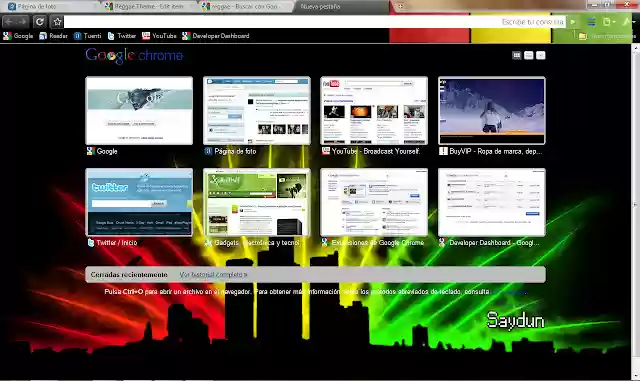Open the Página de foto thumbnail
Viewport: 640px width, 381px height.
pos(257,111)
